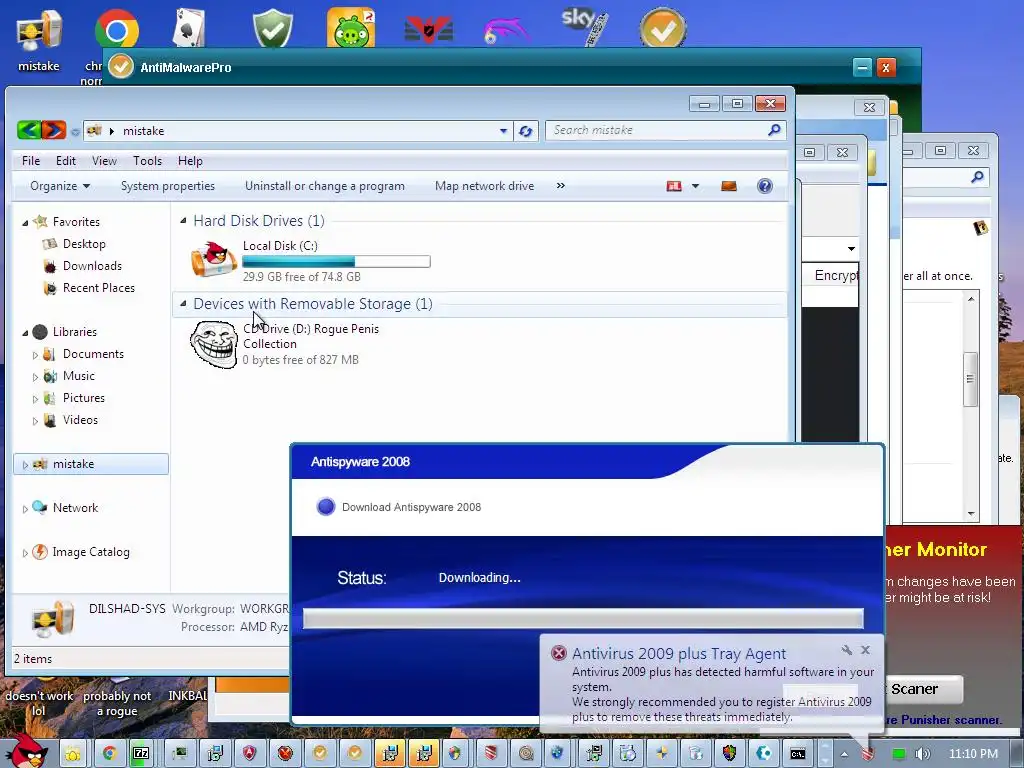Click the Search mistake input field
This screenshot has height=768, width=1024.
tap(658, 130)
